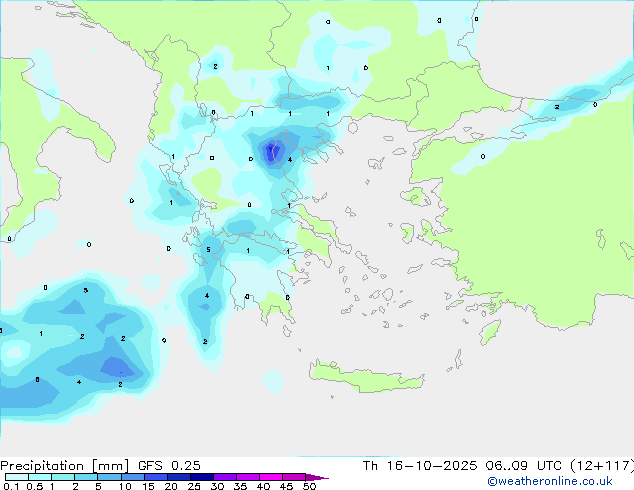Select the 35–40 mm legend color box
Image resolution: width=634 pixels, height=490 pixels.
click(x=248, y=477)
